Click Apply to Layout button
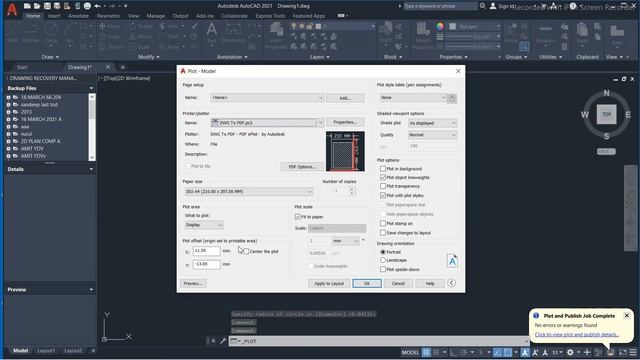 [x=329, y=283]
